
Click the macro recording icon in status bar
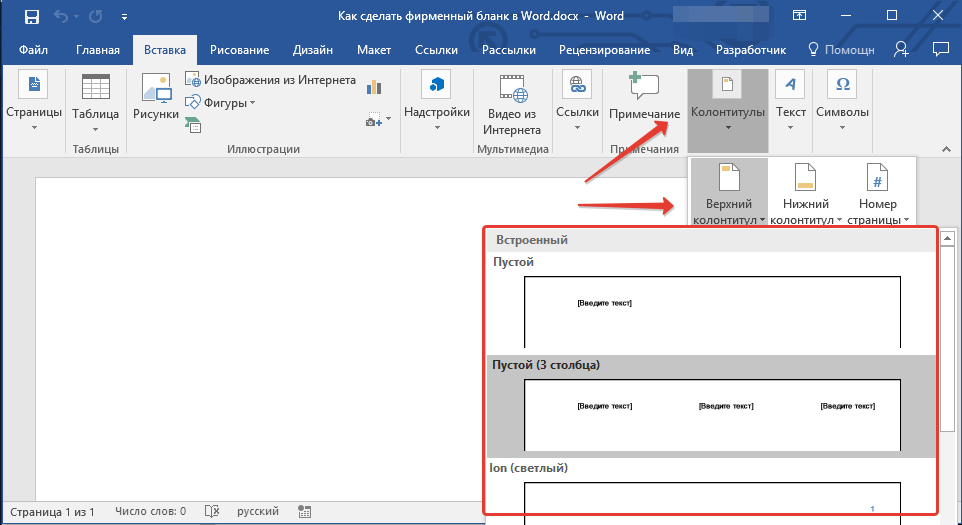pyautogui.click(x=305, y=512)
